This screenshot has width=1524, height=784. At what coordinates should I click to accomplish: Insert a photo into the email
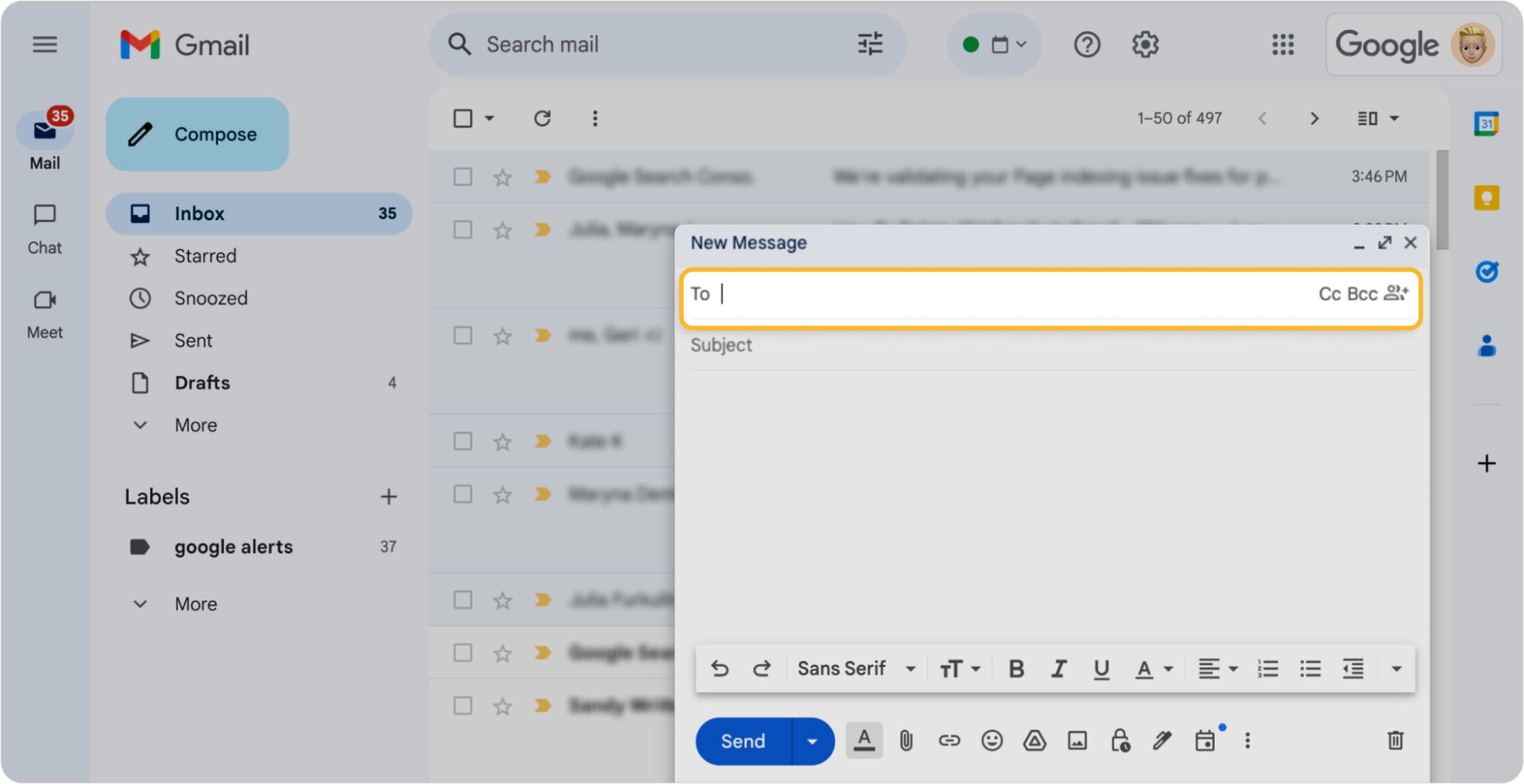pos(1077,740)
